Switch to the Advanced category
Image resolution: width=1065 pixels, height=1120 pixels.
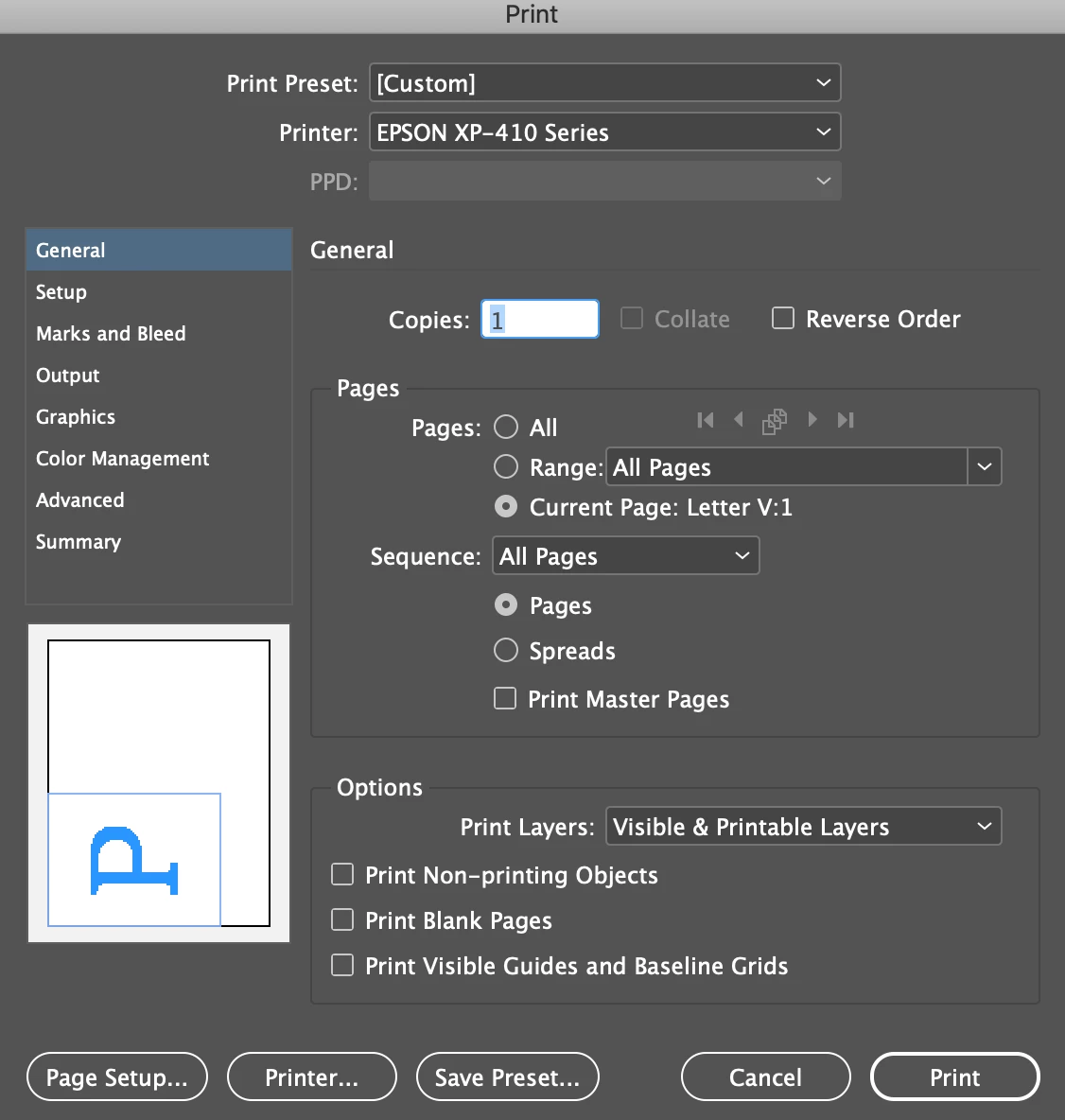[159, 500]
